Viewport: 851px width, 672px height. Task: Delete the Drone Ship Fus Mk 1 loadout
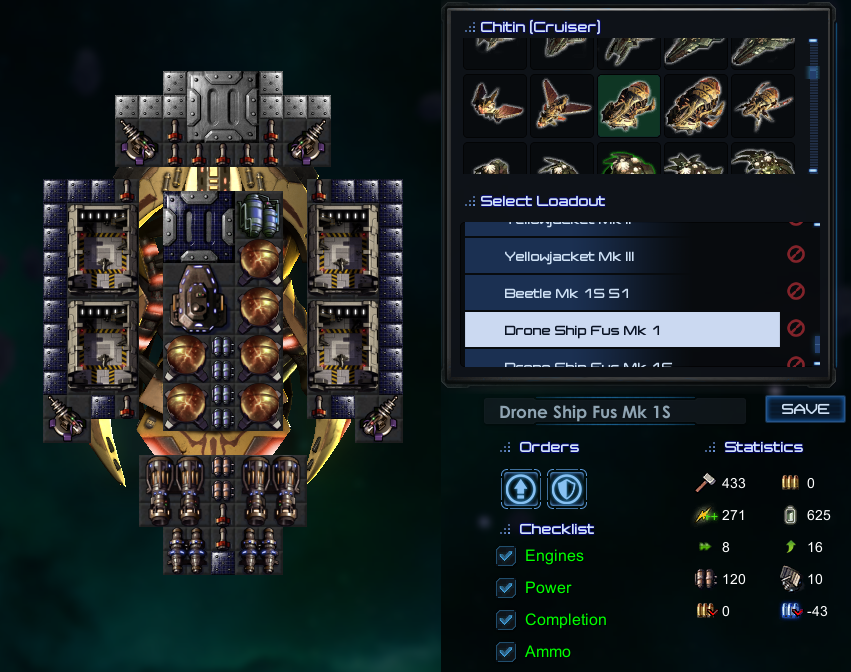click(x=796, y=328)
